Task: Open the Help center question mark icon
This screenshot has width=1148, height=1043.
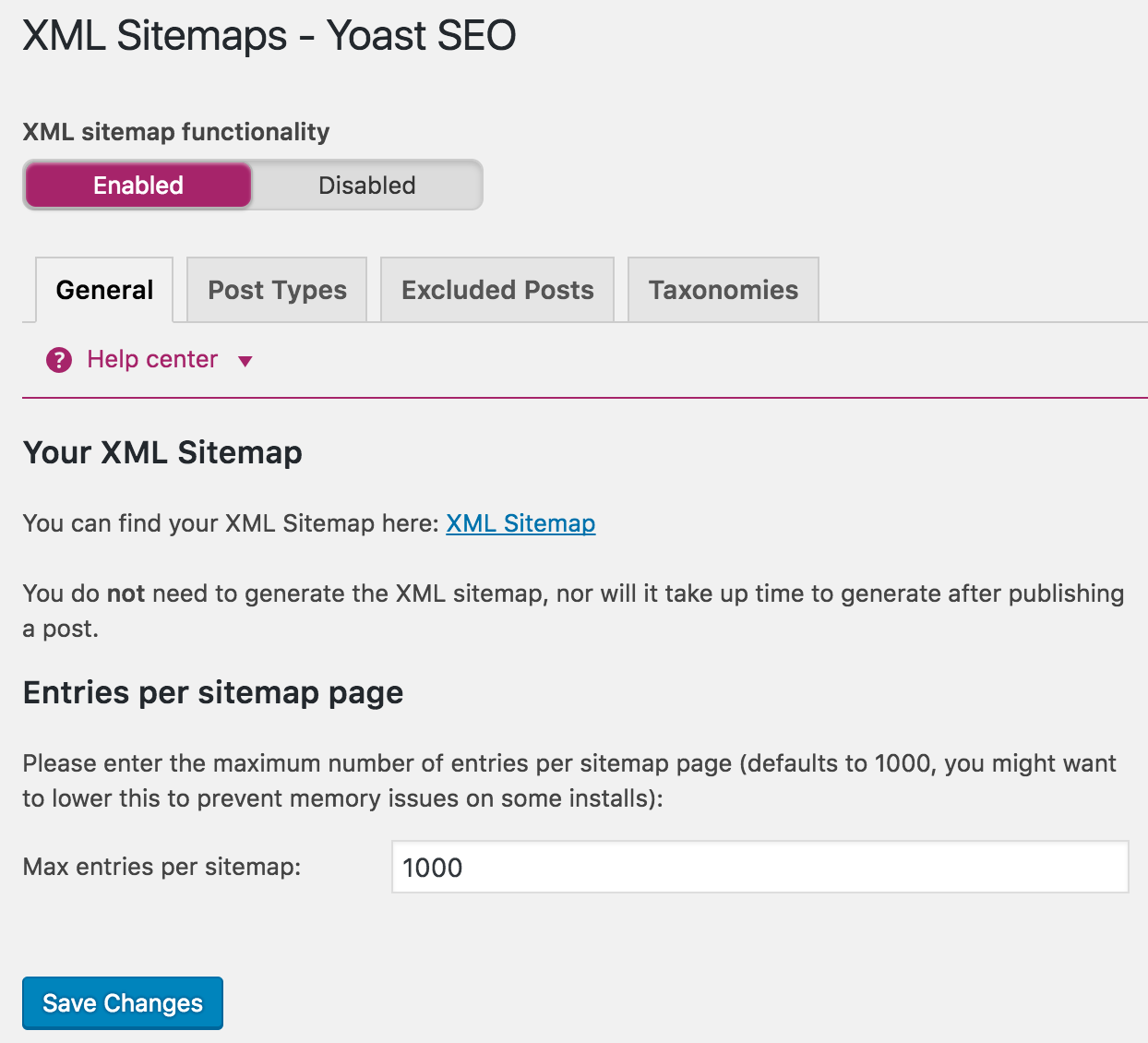Action: pos(58,360)
